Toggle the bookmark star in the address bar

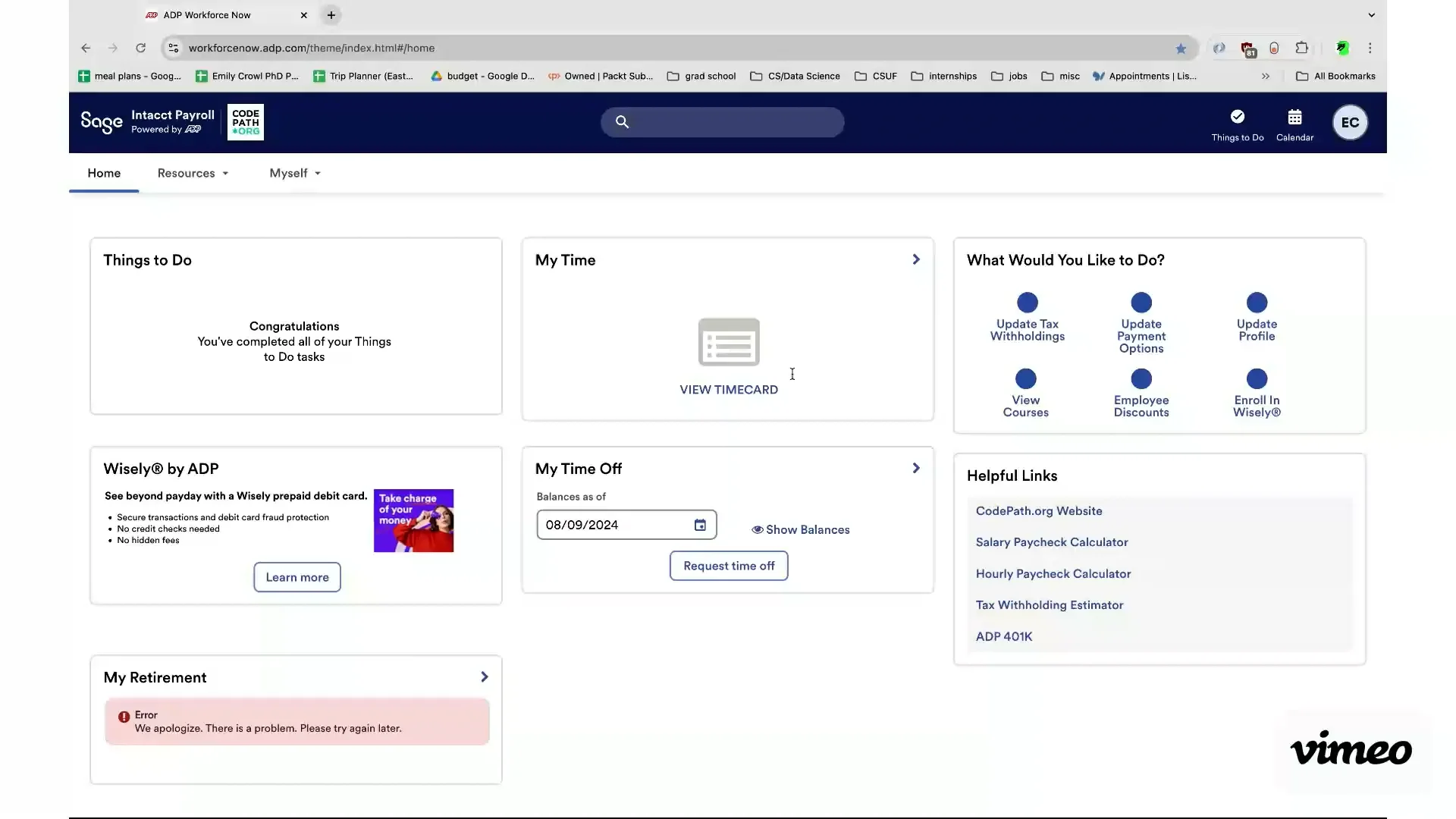pos(1181,48)
